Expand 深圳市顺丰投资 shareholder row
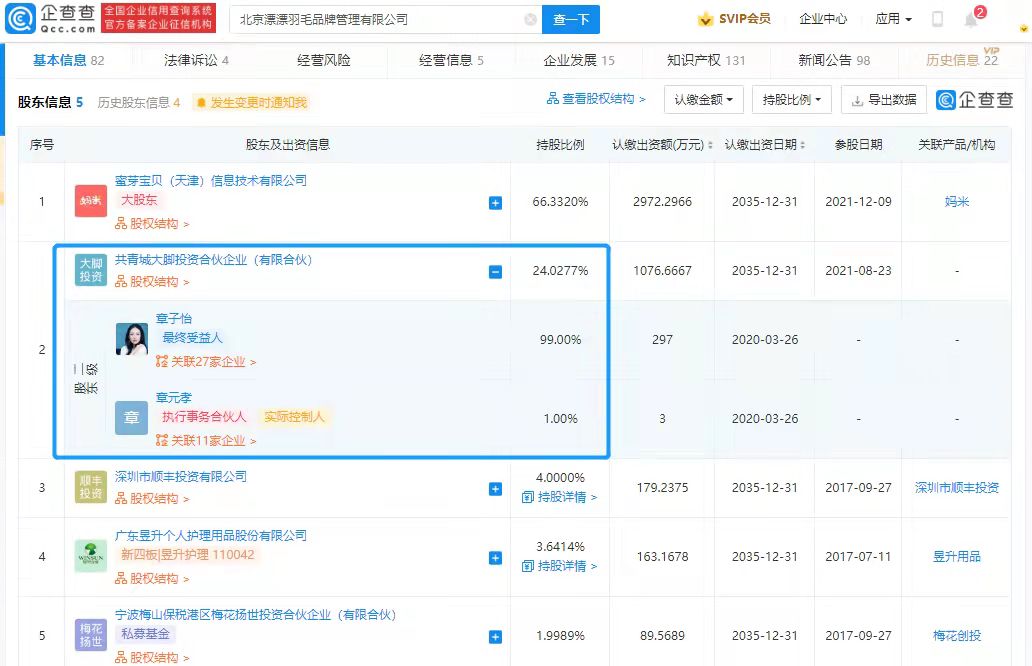The height and width of the screenshot is (666, 1032). (496, 489)
